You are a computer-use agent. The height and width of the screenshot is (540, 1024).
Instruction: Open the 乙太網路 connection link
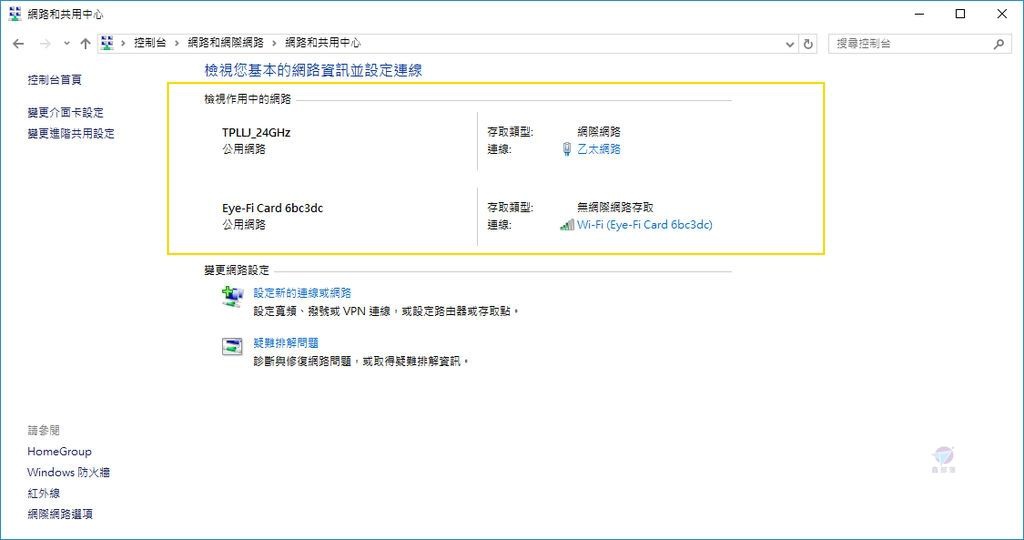599,149
